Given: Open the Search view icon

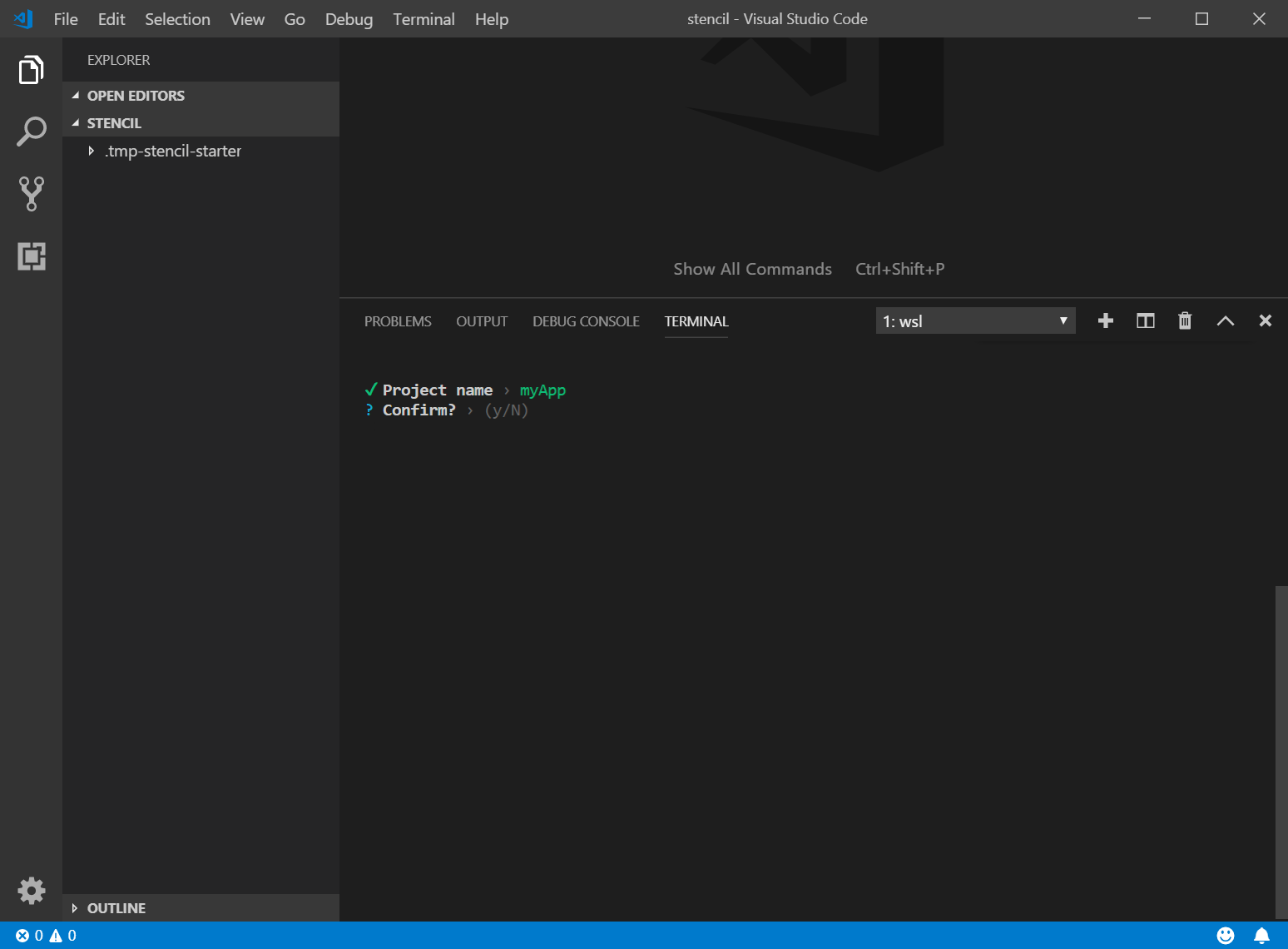Looking at the screenshot, I should (x=31, y=132).
